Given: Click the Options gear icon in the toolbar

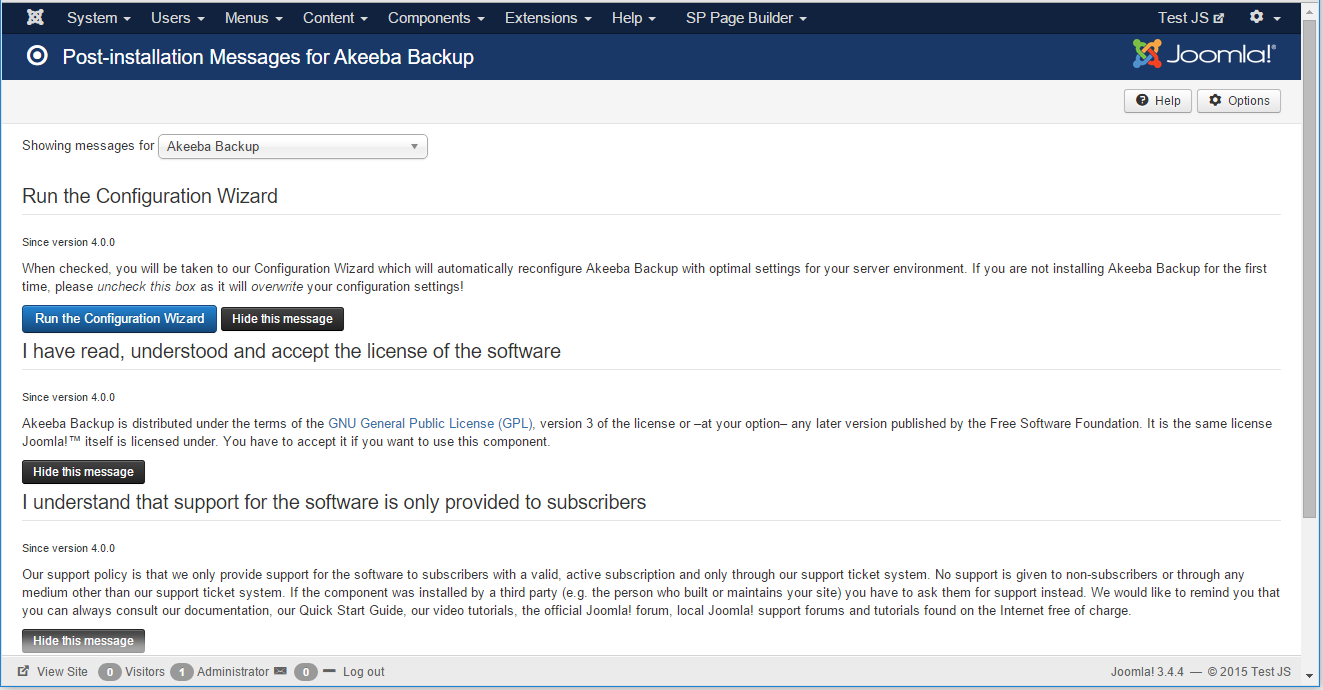Looking at the screenshot, I should click(x=1216, y=100).
